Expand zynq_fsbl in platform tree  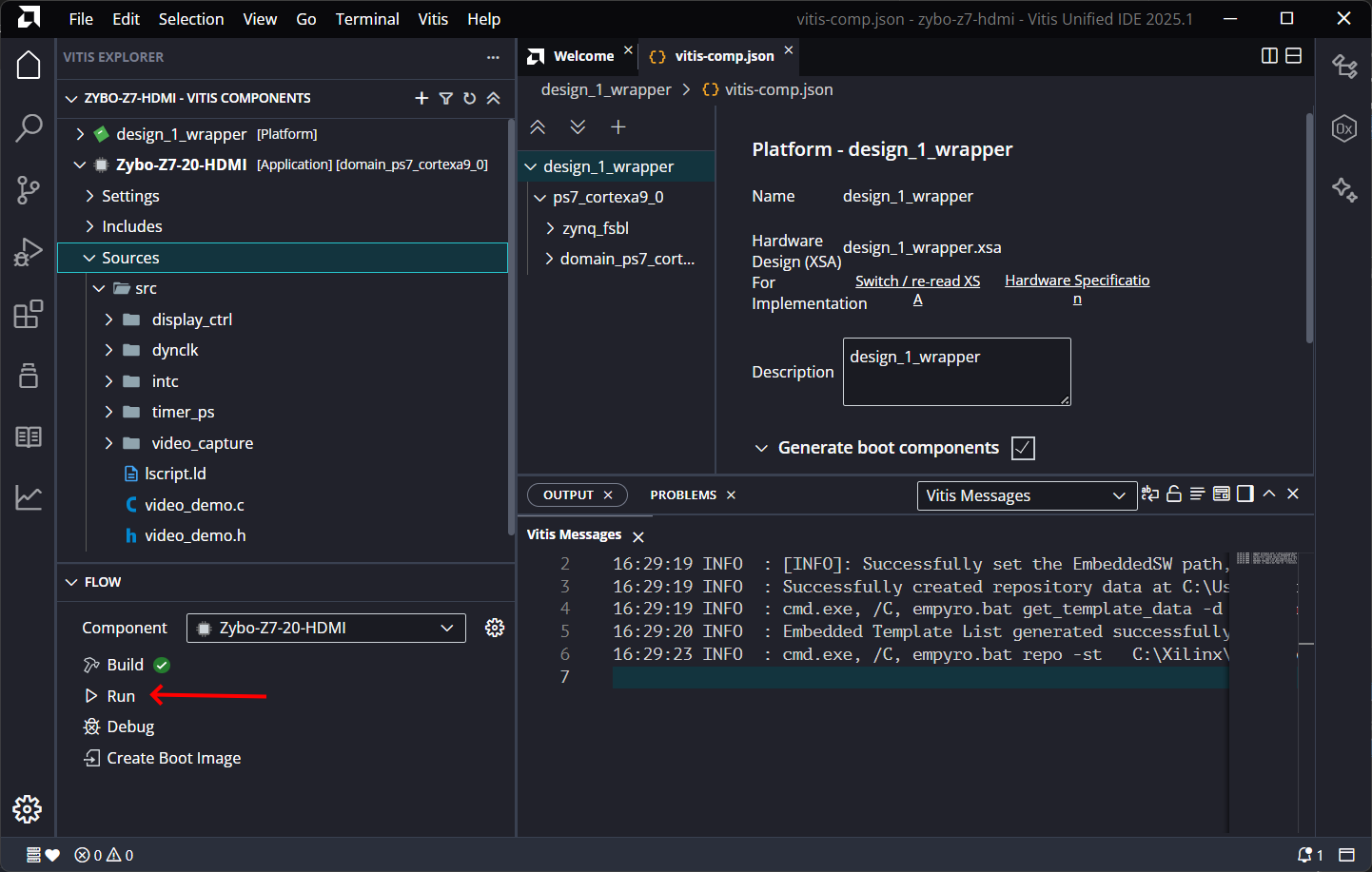tap(550, 228)
